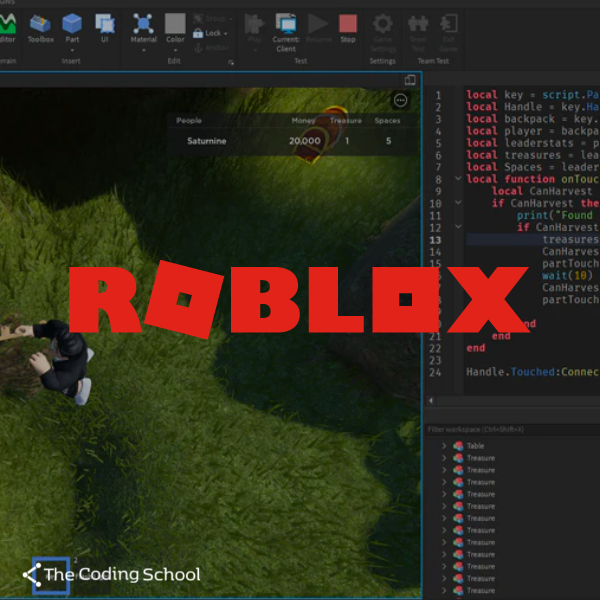Image resolution: width=600 pixels, height=600 pixels.
Task: Collapse the 'if CanHarvest' code block
Action: 458,203
